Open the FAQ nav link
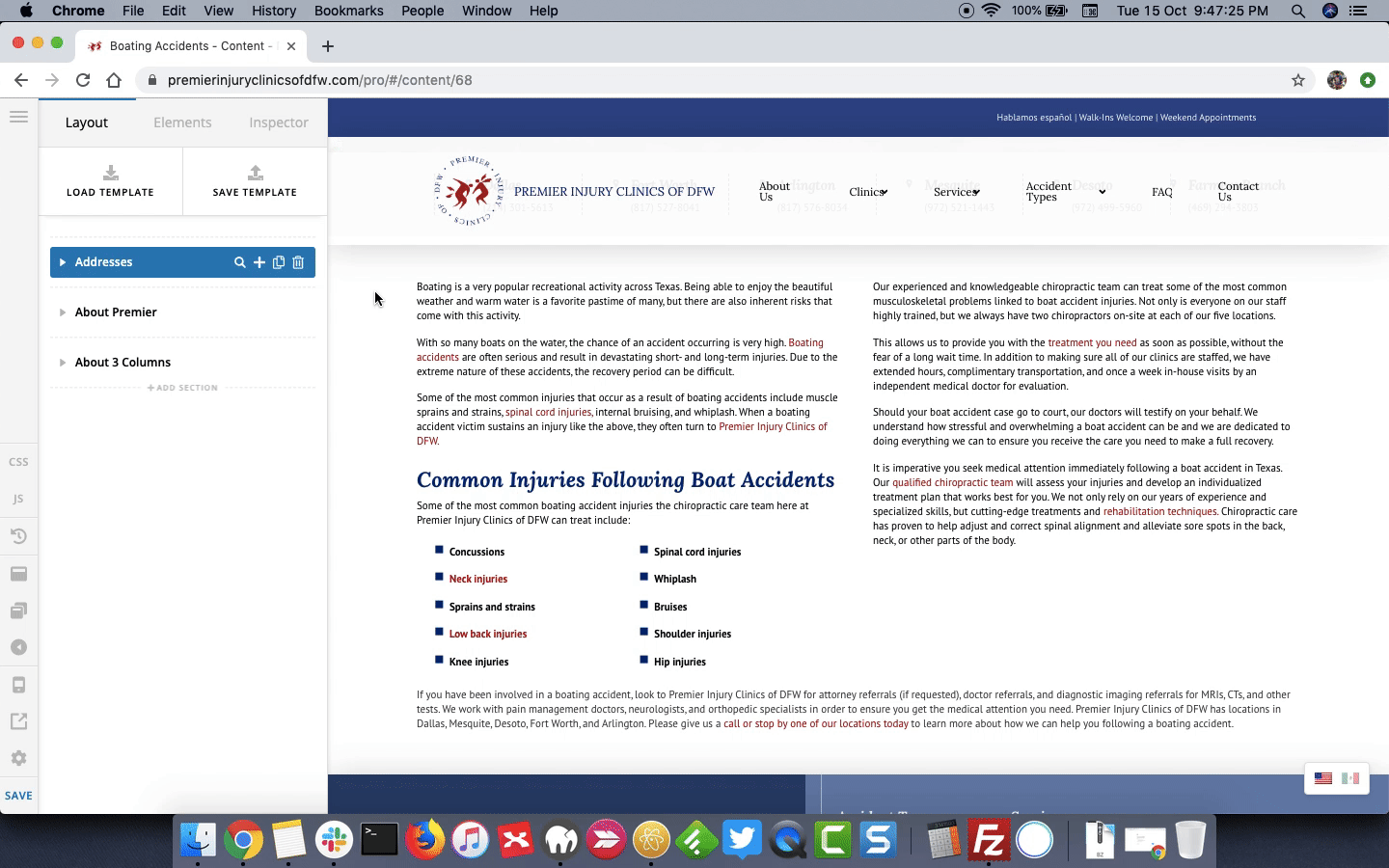Viewport: 1389px width, 868px height. coord(1162,192)
